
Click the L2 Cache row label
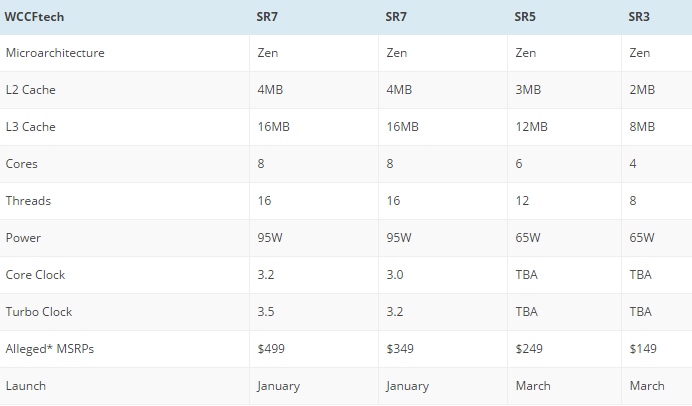[x=30, y=90]
